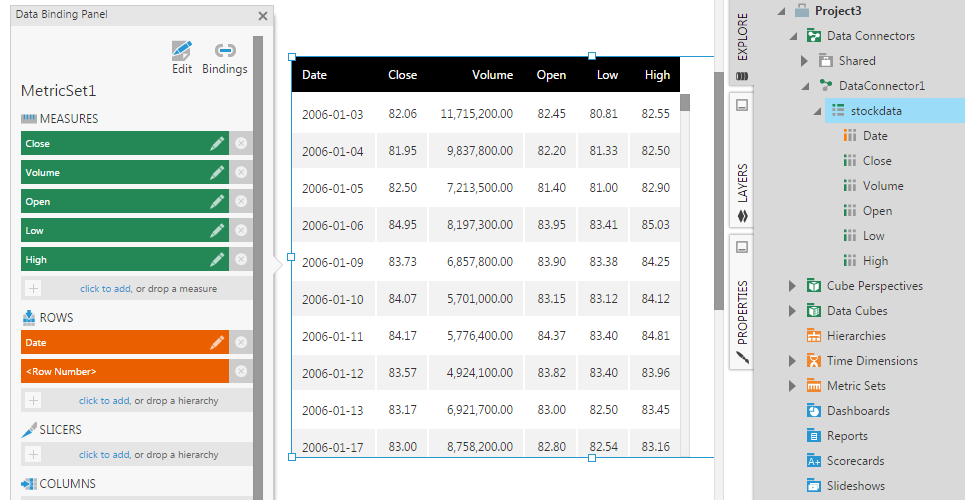Expand the Metric Sets node
965x500 pixels.
point(793,386)
